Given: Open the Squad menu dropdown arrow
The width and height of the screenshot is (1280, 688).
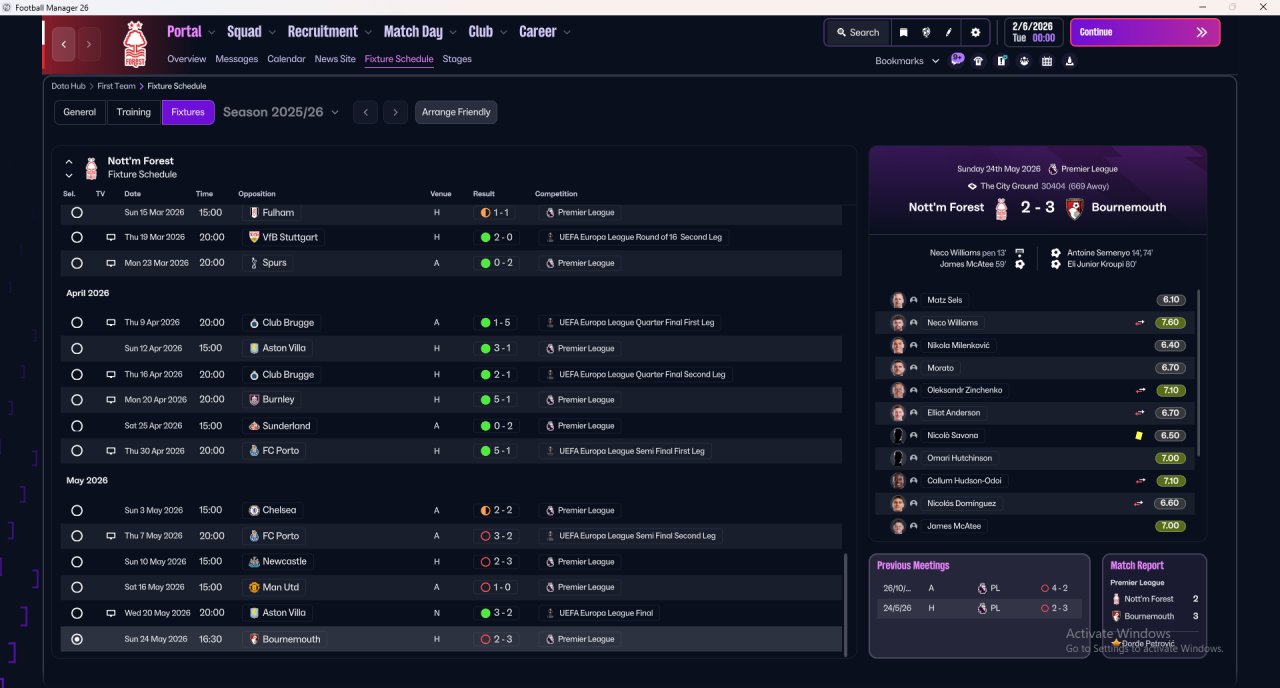Looking at the screenshot, I should point(271,33).
